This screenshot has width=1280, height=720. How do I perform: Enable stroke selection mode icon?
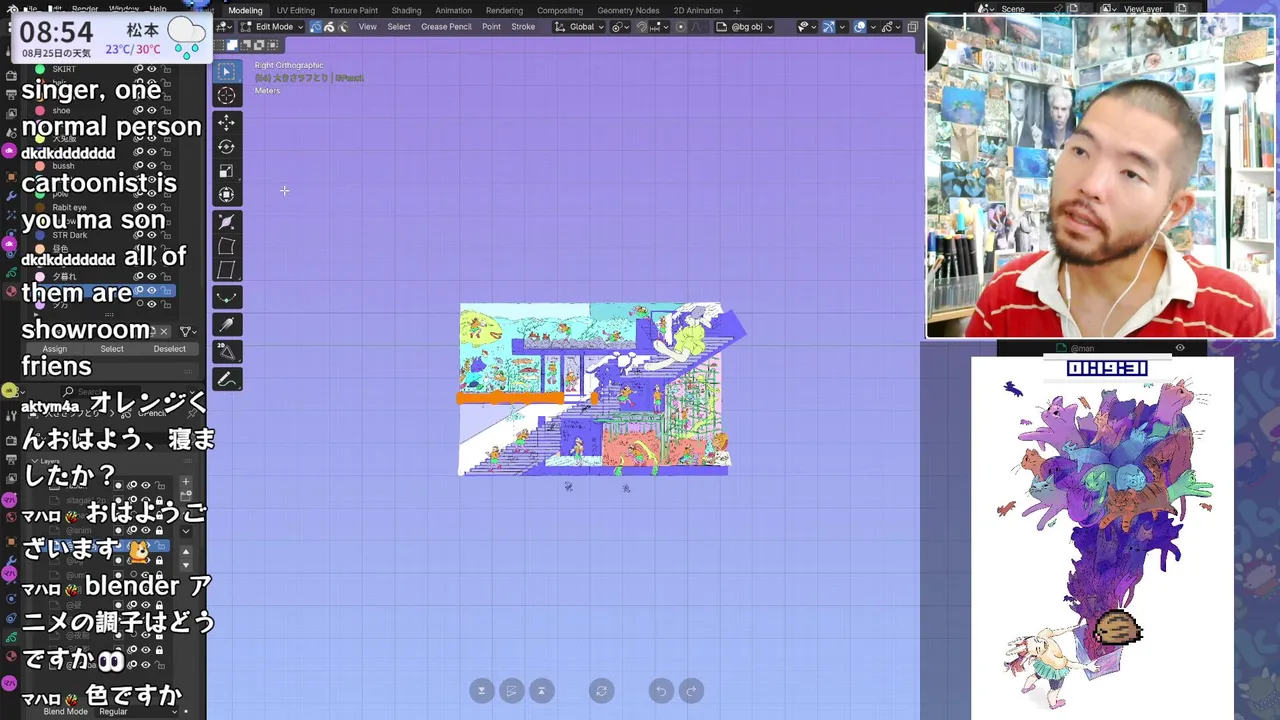click(x=329, y=27)
